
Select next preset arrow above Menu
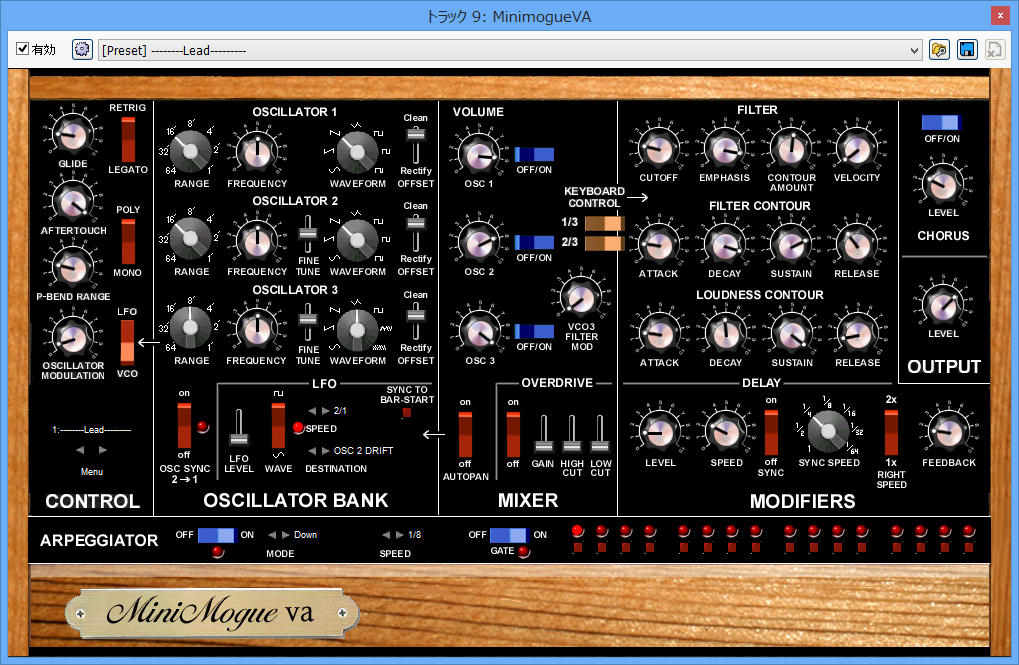pyautogui.click(x=103, y=450)
